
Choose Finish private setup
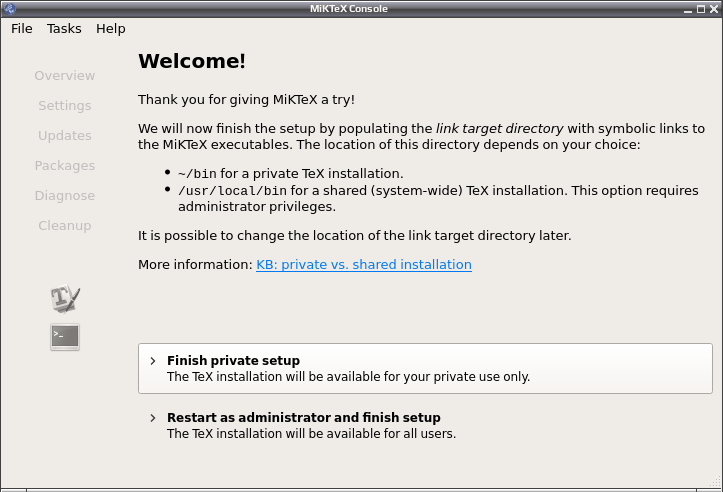(x=425, y=368)
